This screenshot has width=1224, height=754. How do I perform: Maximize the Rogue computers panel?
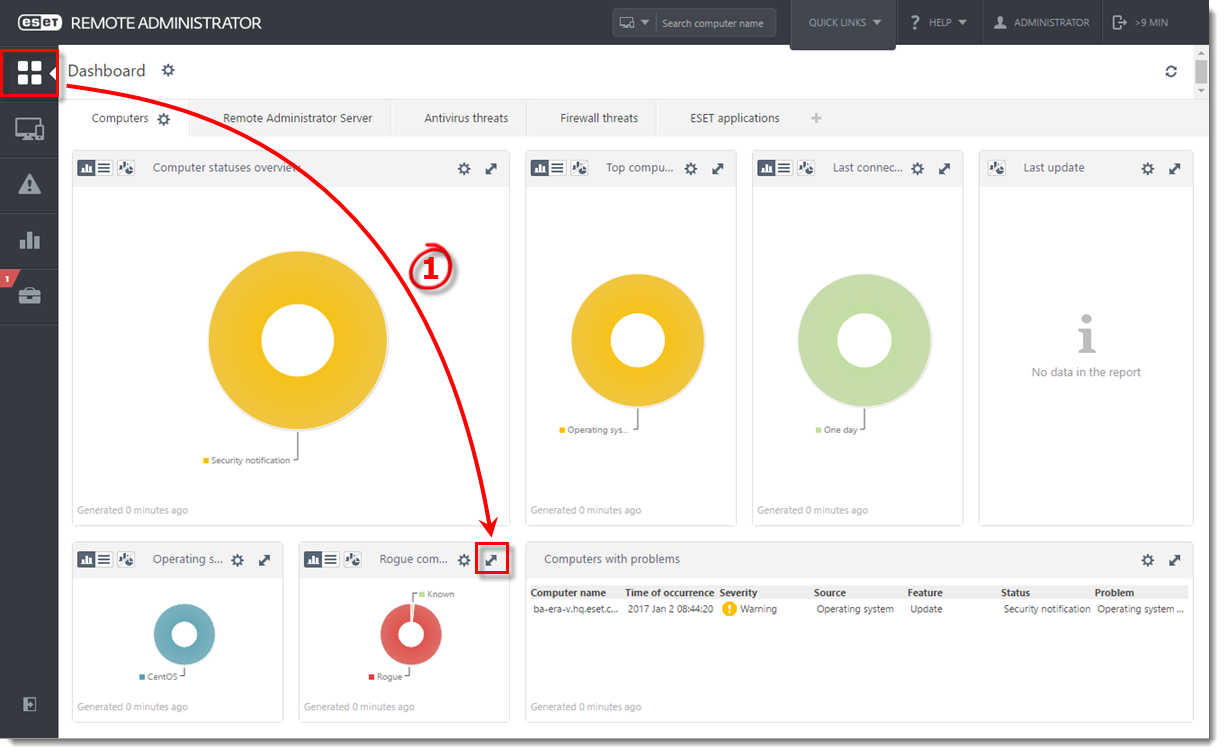click(491, 560)
